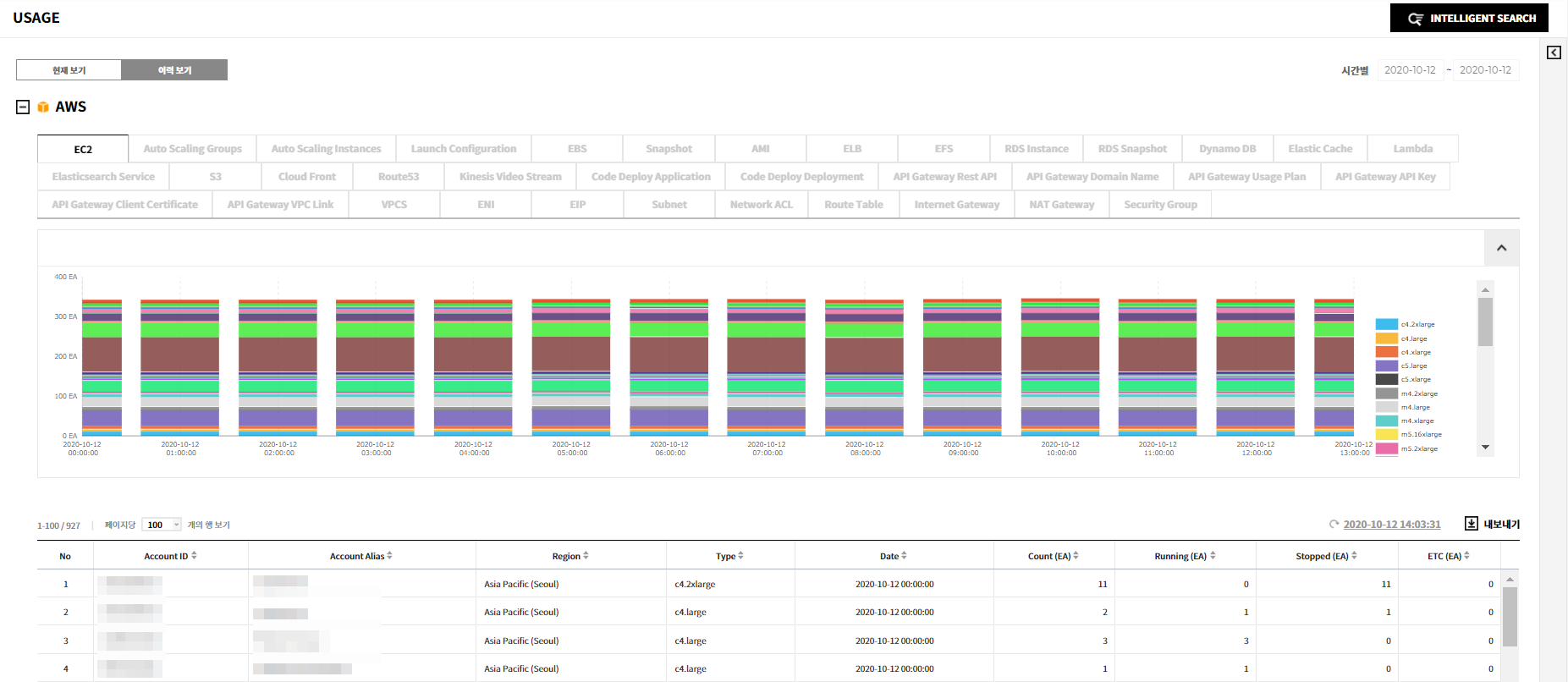Collapse the right side panel arrow
Image resolution: width=1568 pixels, height=682 pixels.
1554,52
